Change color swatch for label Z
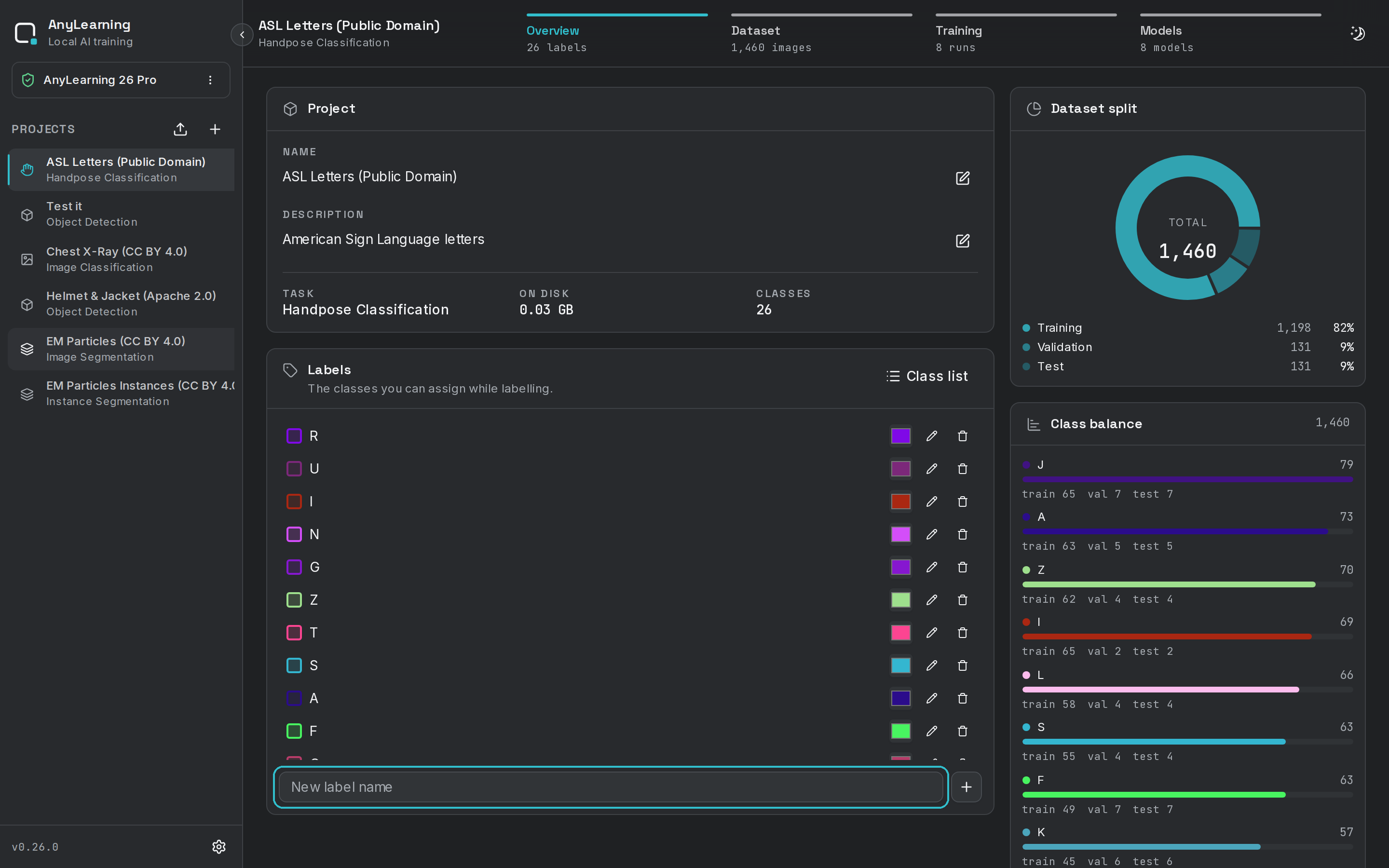The image size is (1389, 868). pos(900,600)
